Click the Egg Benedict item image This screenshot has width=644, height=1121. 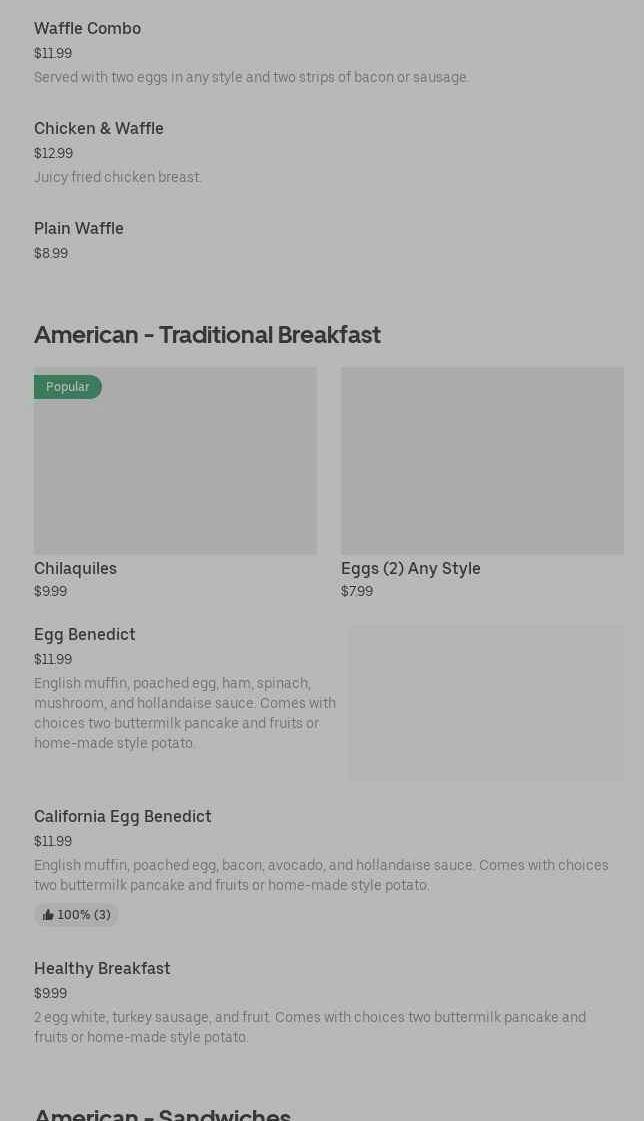(x=486, y=703)
